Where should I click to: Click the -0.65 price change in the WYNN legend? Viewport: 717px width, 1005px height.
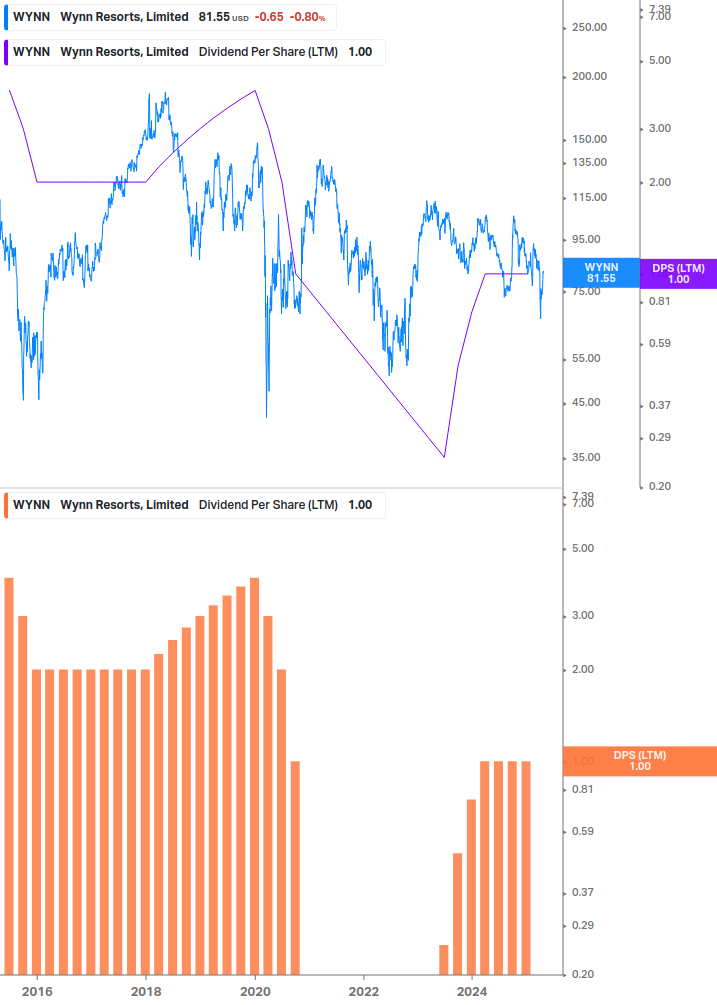click(x=269, y=17)
